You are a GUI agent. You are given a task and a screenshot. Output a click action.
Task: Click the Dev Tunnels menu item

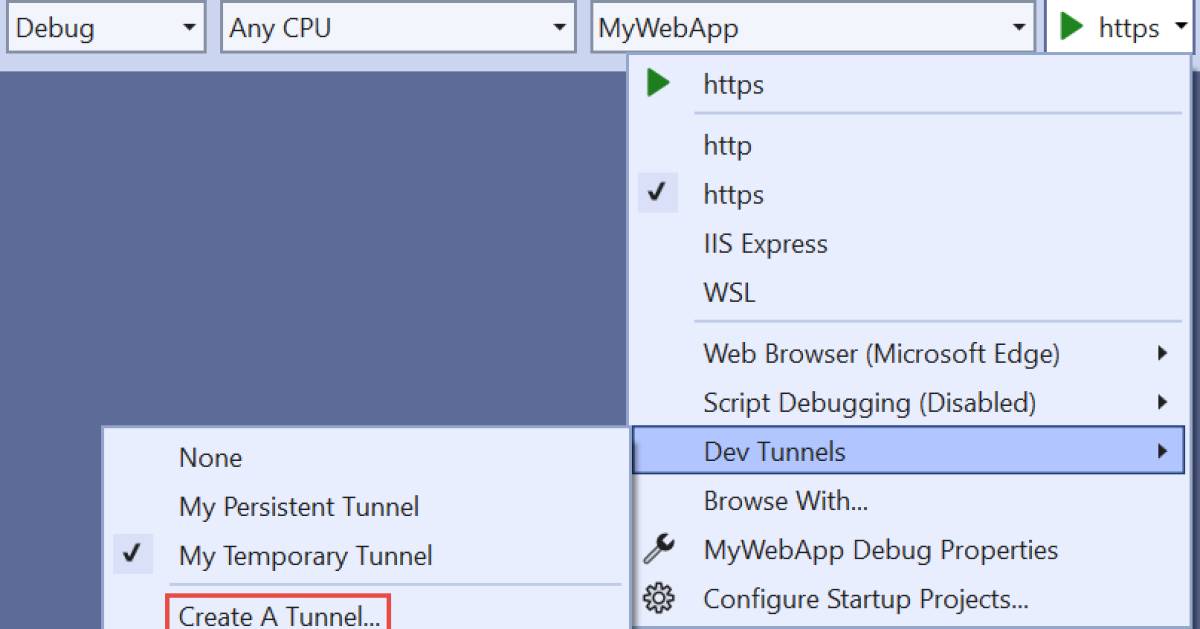[775, 451]
